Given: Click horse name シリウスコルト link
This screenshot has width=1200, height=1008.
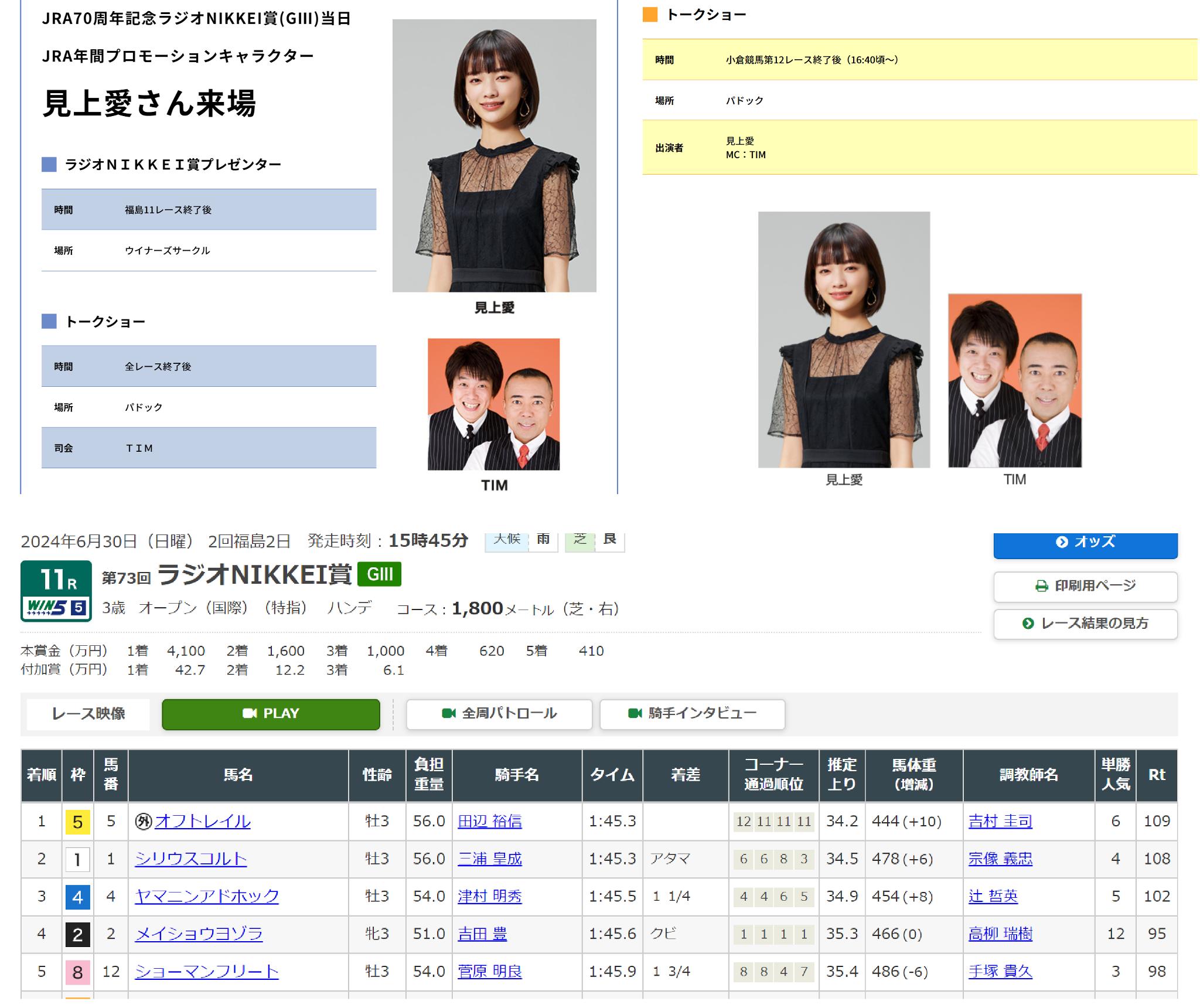Looking at the screenshot, I should pyautogui.click(x=190, y=859).
